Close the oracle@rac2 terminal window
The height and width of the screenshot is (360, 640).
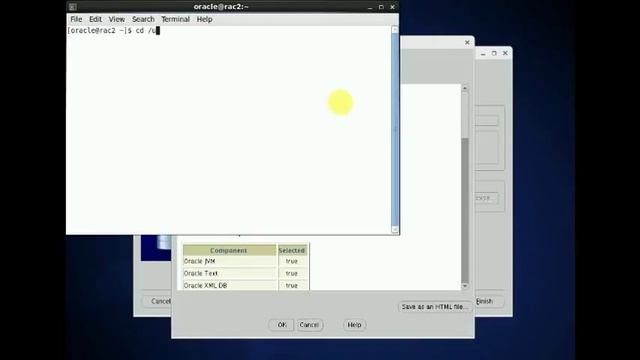392,7
